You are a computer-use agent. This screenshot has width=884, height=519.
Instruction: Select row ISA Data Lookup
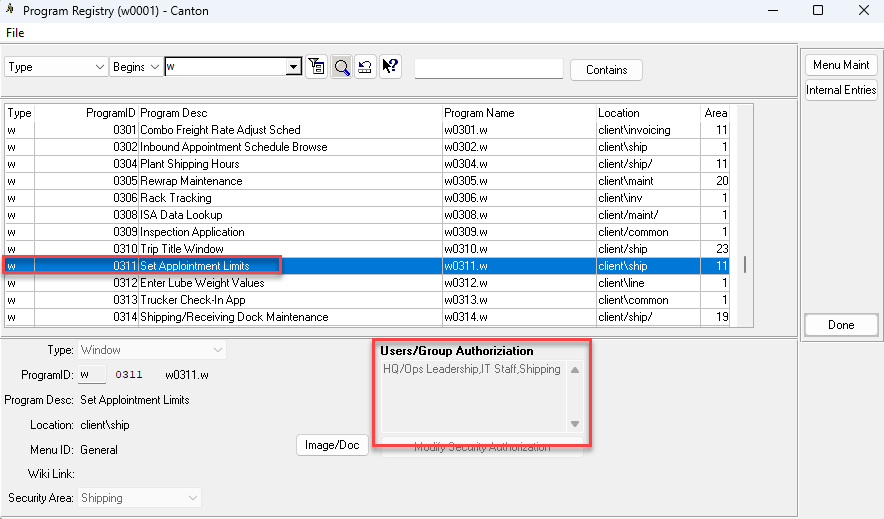(x=367, y=215)
